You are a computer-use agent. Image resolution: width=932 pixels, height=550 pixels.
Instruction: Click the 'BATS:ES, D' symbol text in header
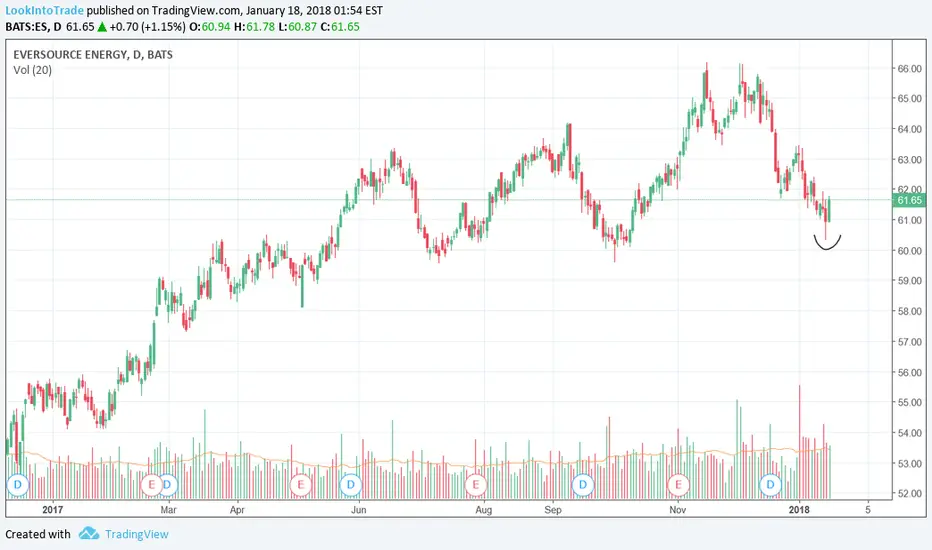pos(33,27)
